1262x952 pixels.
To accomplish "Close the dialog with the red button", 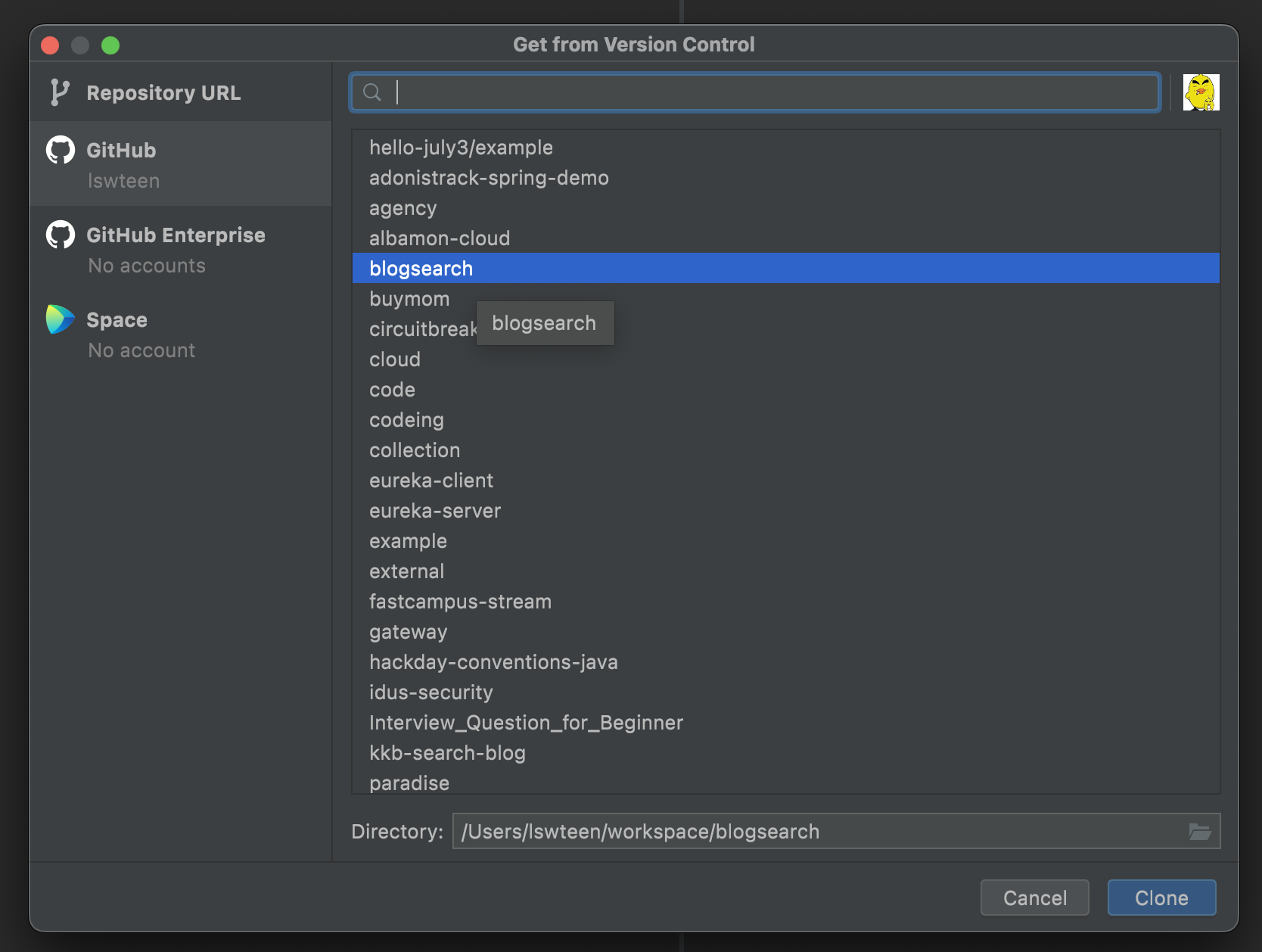I will [50, 45].
